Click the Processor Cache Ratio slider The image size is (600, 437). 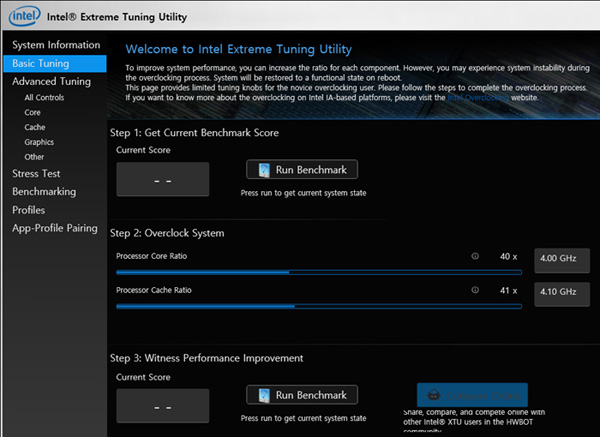coord(319,306)
